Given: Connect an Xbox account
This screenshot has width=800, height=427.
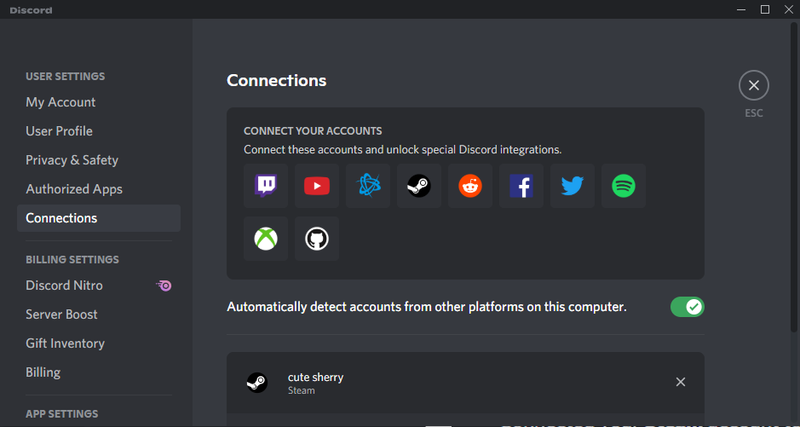Looking at the screenshot, I should 265,239.
